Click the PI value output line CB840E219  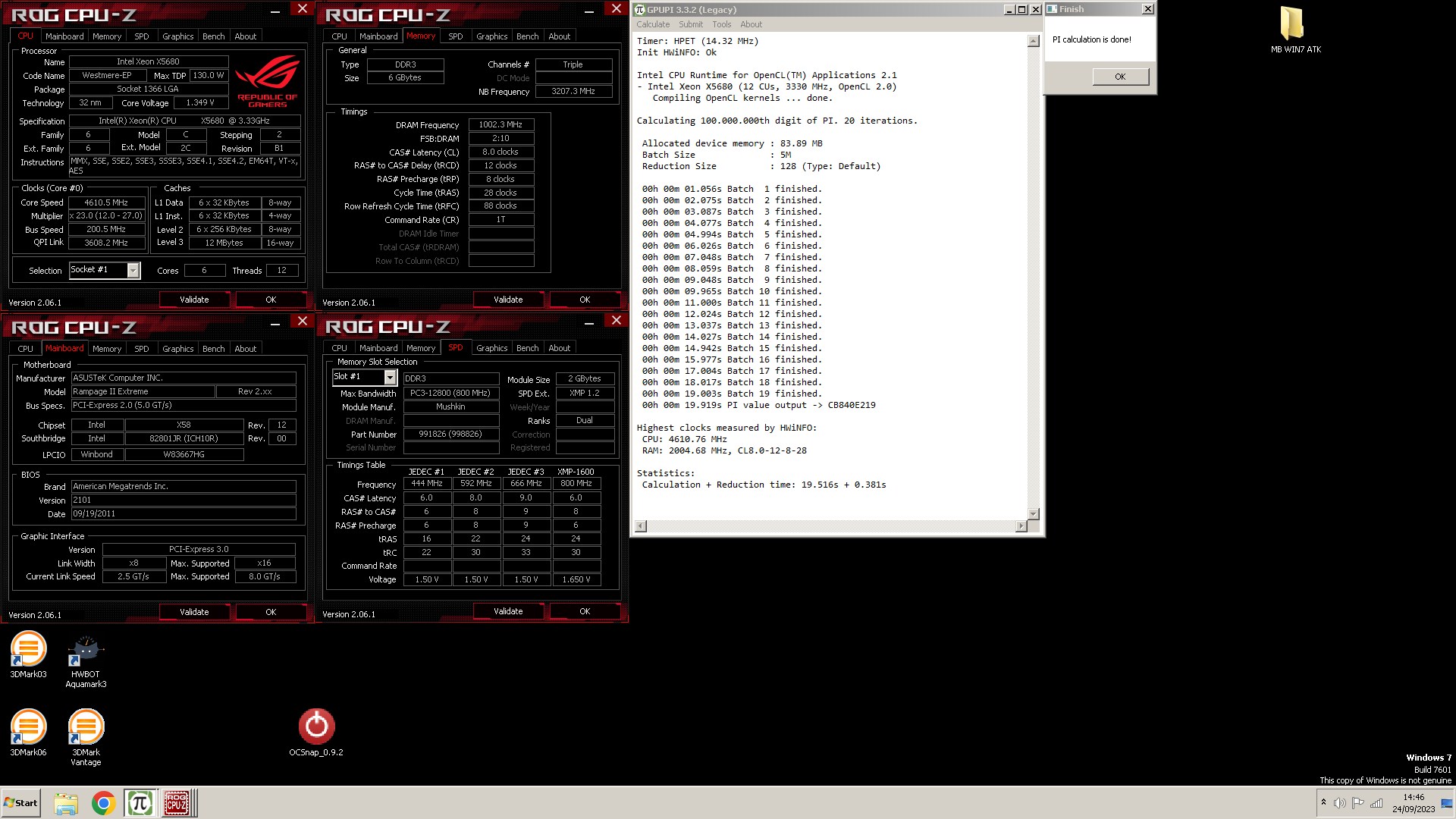click(759, 405)
